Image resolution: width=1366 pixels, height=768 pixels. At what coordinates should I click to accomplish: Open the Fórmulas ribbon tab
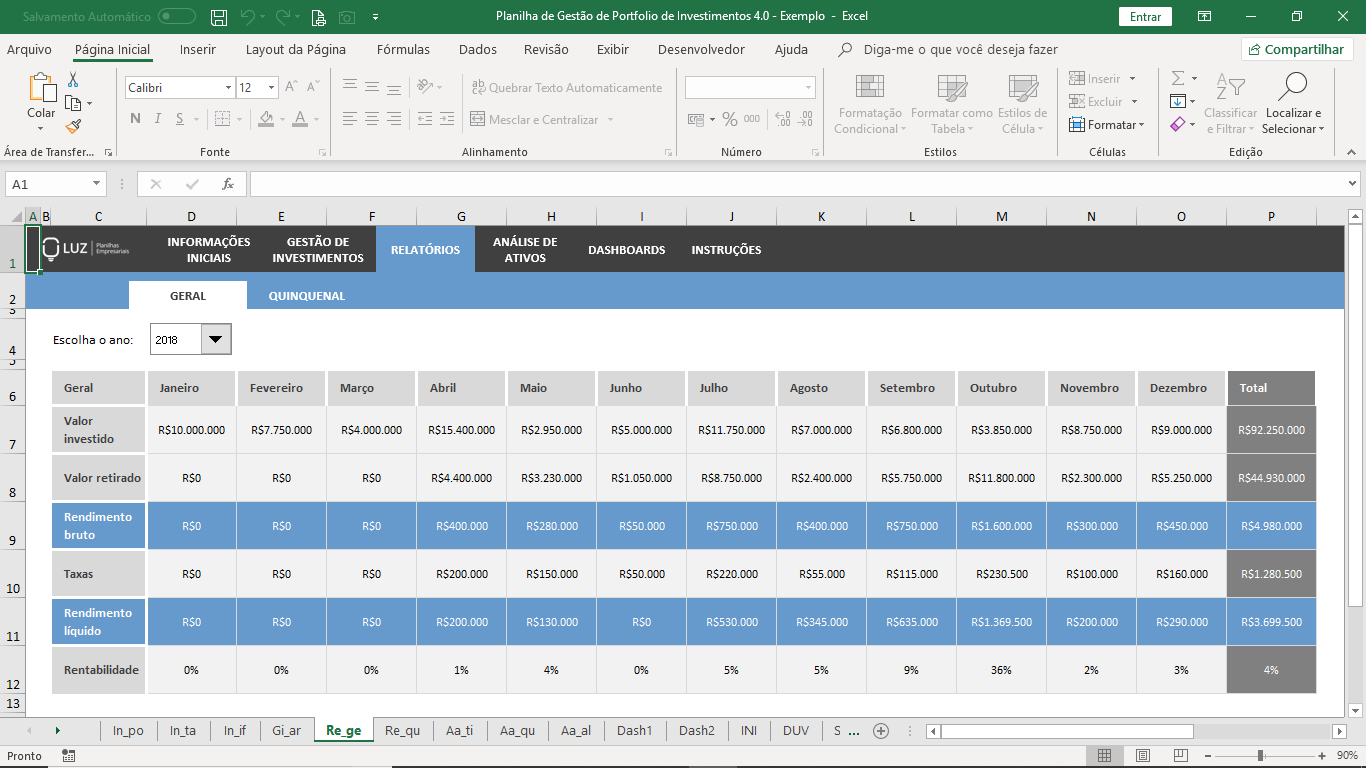click(x=403, y=49)
